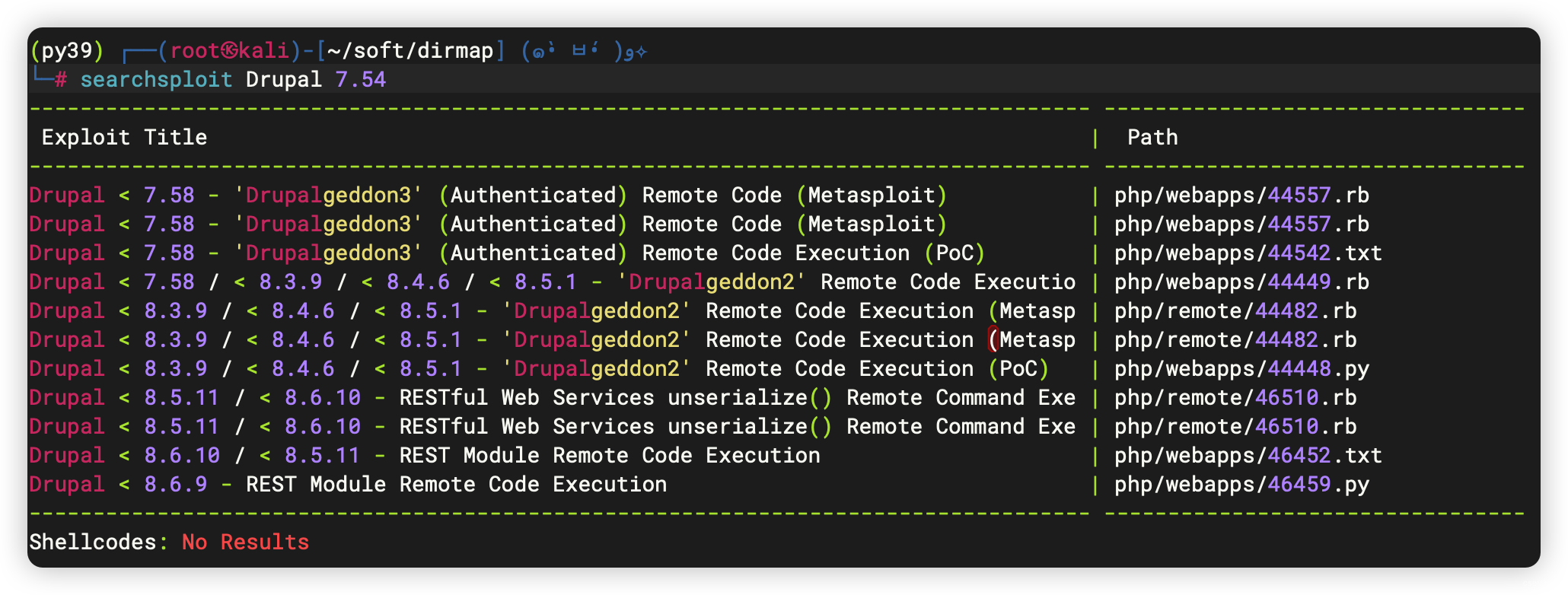This screenshot has height=595, width=1568.
Task: Select the php/webapps/44449.rb path
Action: [1241, 282]
